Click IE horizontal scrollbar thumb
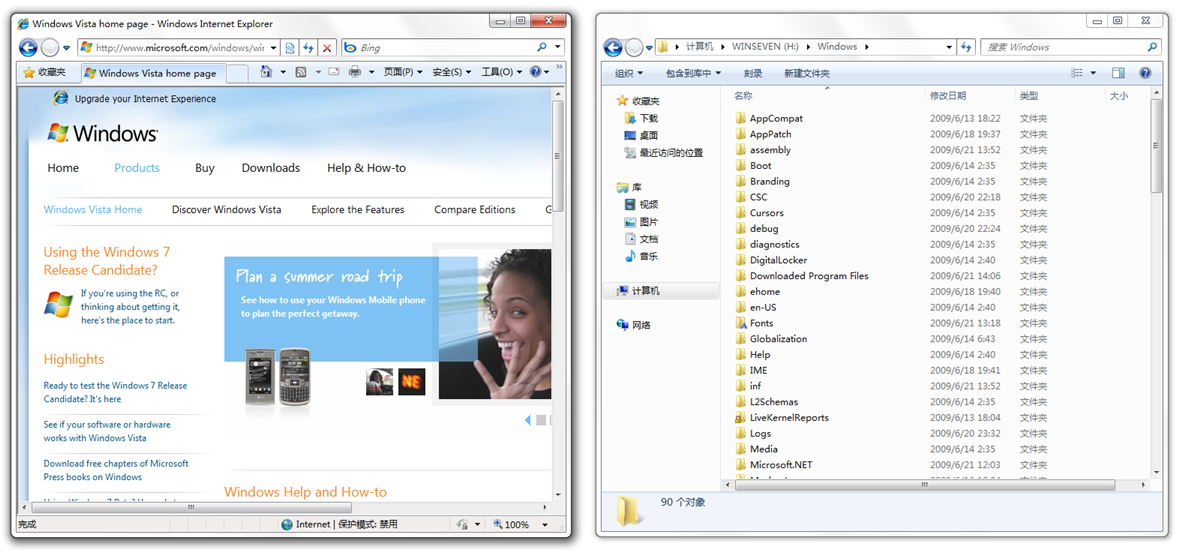 click(x=192, y=507)
